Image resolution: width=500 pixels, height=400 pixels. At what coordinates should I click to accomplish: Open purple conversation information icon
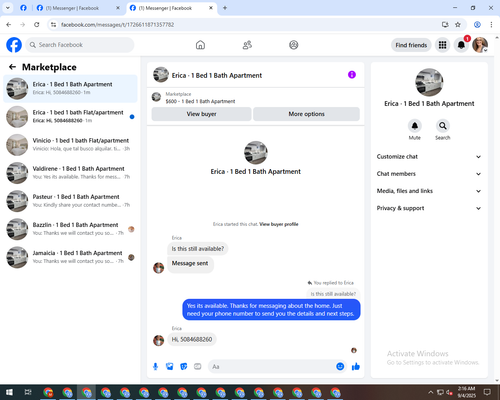352,75
